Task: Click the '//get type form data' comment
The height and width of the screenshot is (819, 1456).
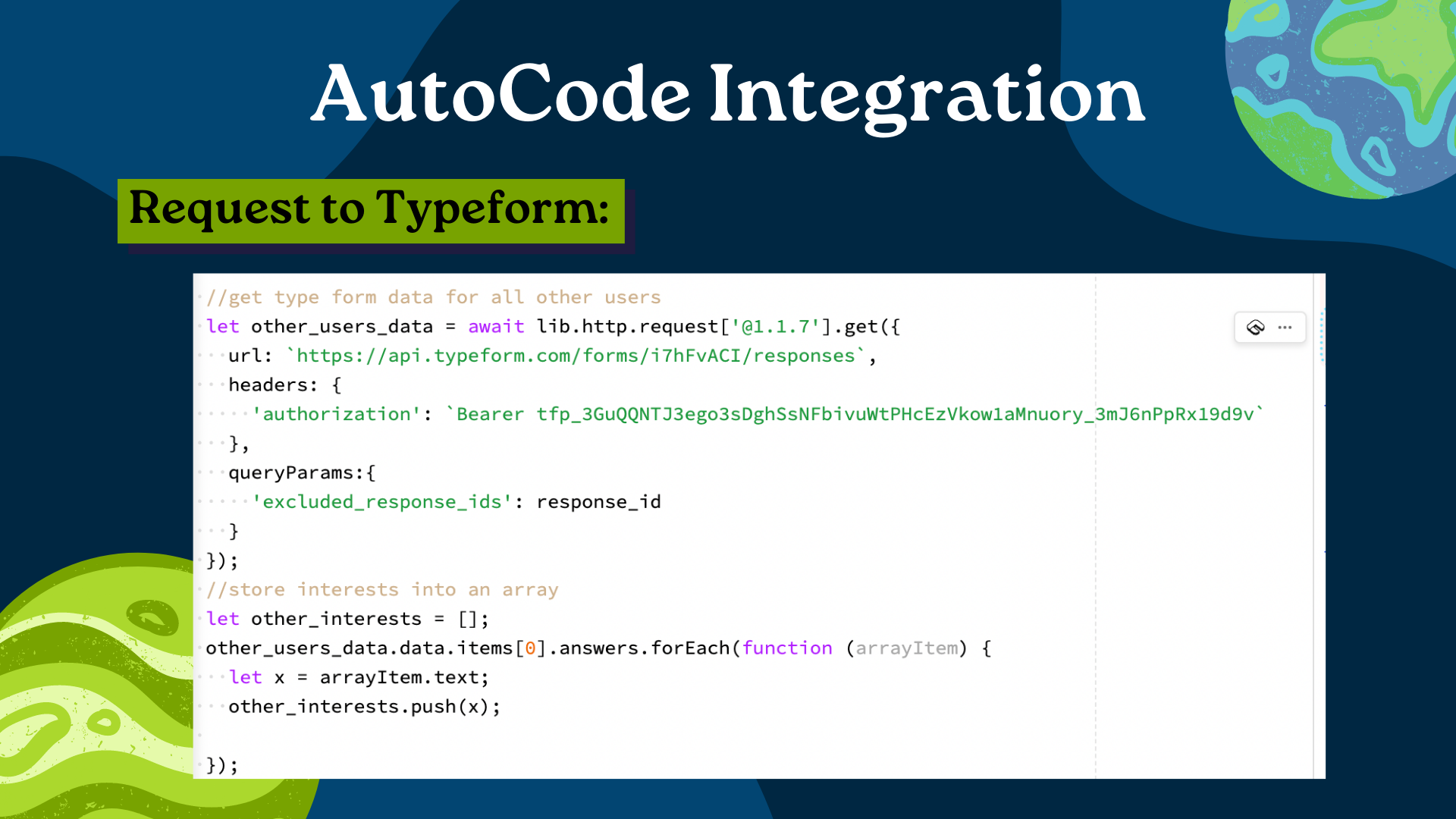Action: tap(433, 297)
